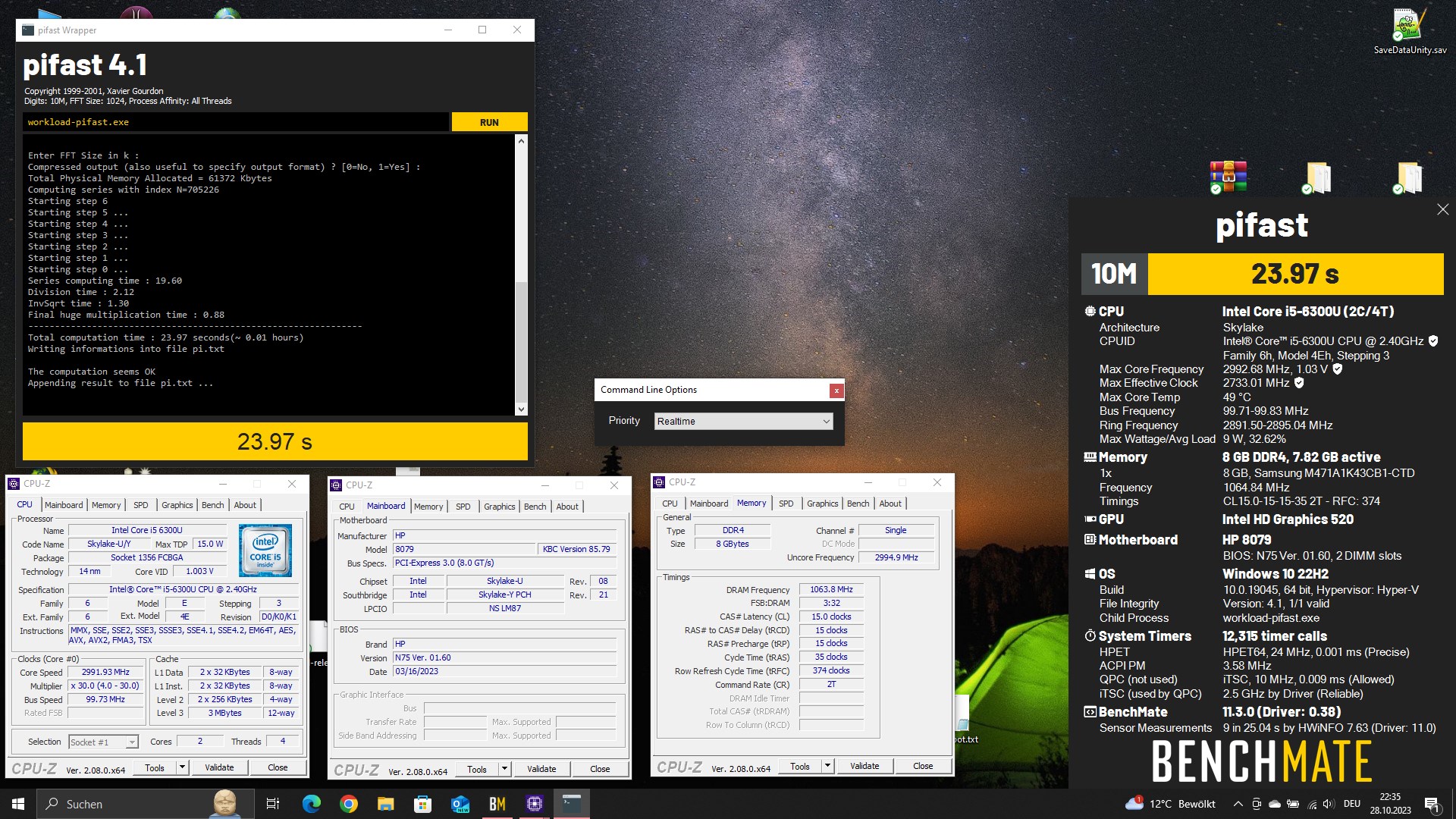Click Validate in right CPU-Z window
The image size is (1456, 819).
[864, 767]
